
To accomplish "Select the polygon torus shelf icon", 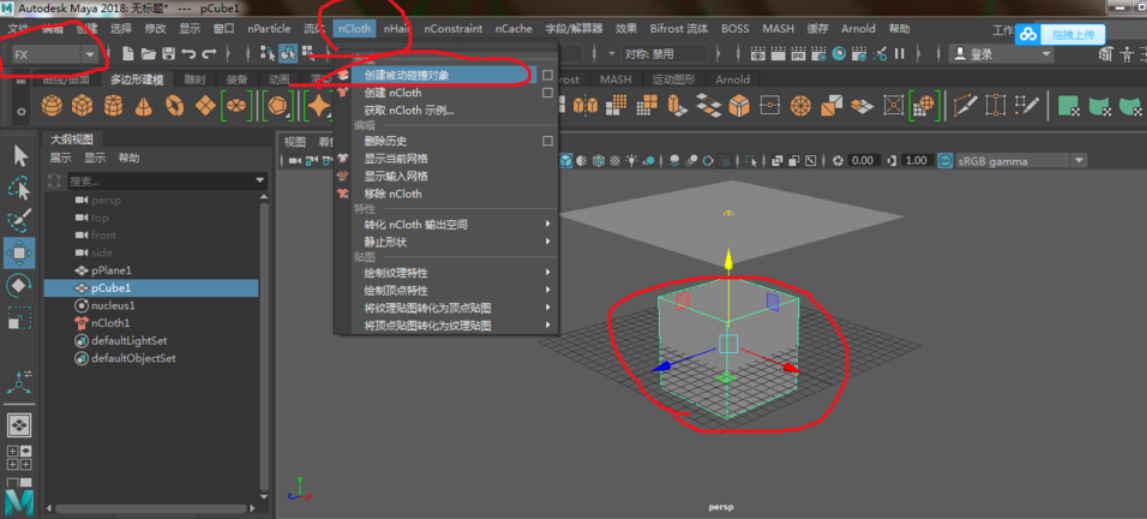I will tap(174, 106).
